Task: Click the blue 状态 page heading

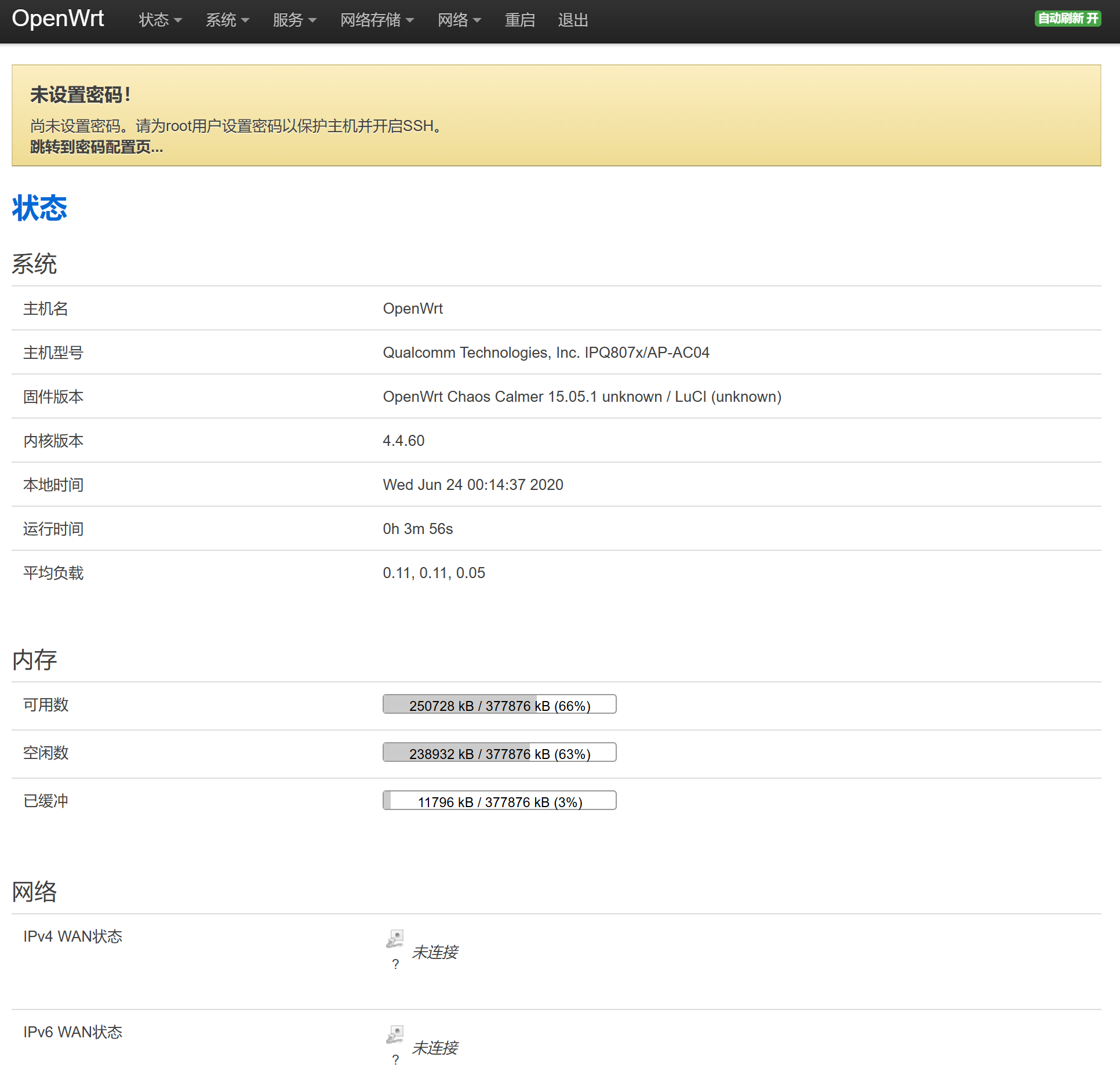Action: coord(39,208)
